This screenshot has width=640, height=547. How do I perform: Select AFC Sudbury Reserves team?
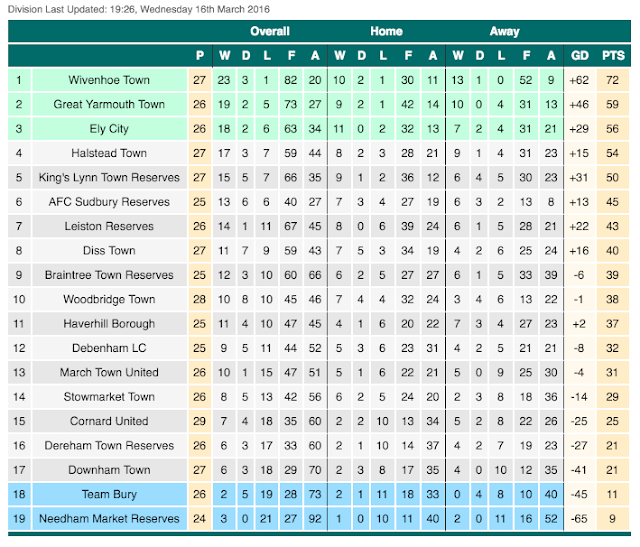(x=109, y=202)
